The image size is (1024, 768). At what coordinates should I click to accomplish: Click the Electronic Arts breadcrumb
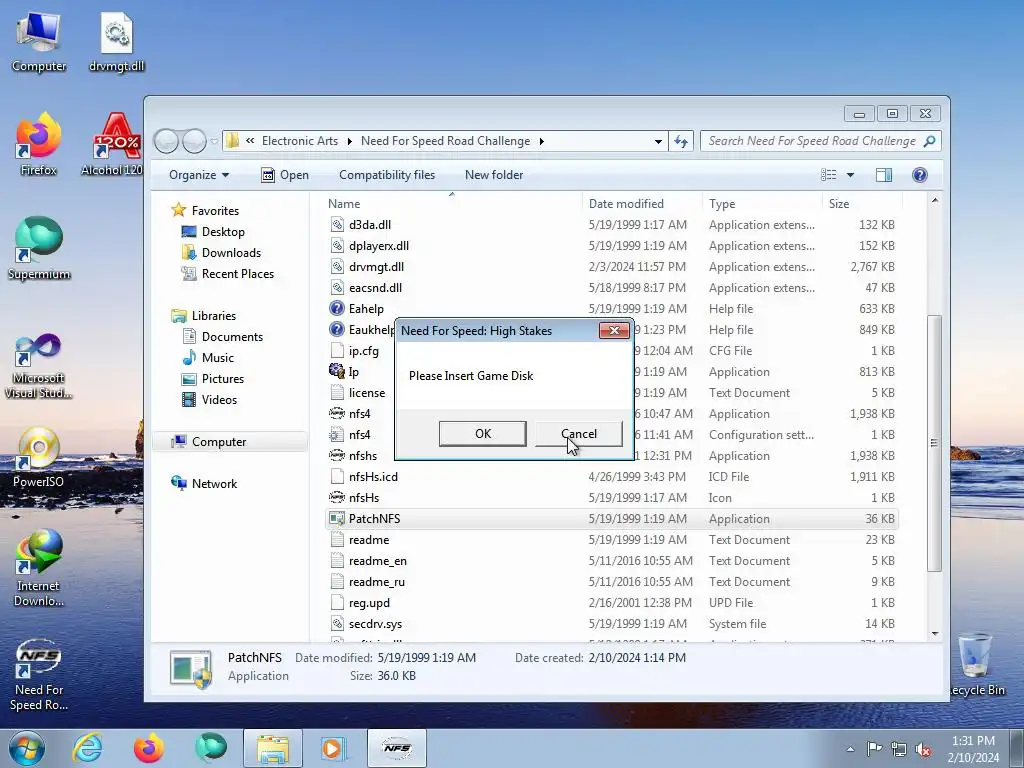pos(300,141)
